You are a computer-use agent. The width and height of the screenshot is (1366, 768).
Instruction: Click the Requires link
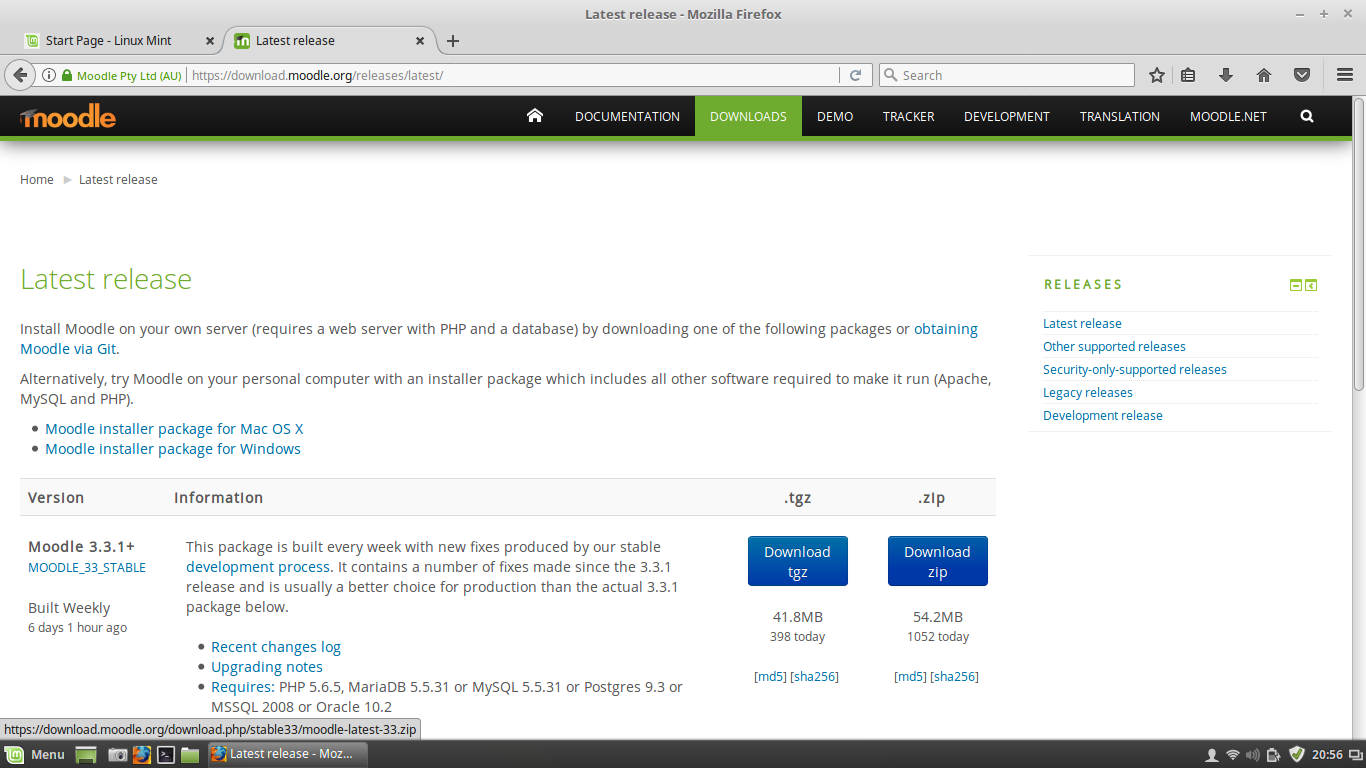[242, 687]
